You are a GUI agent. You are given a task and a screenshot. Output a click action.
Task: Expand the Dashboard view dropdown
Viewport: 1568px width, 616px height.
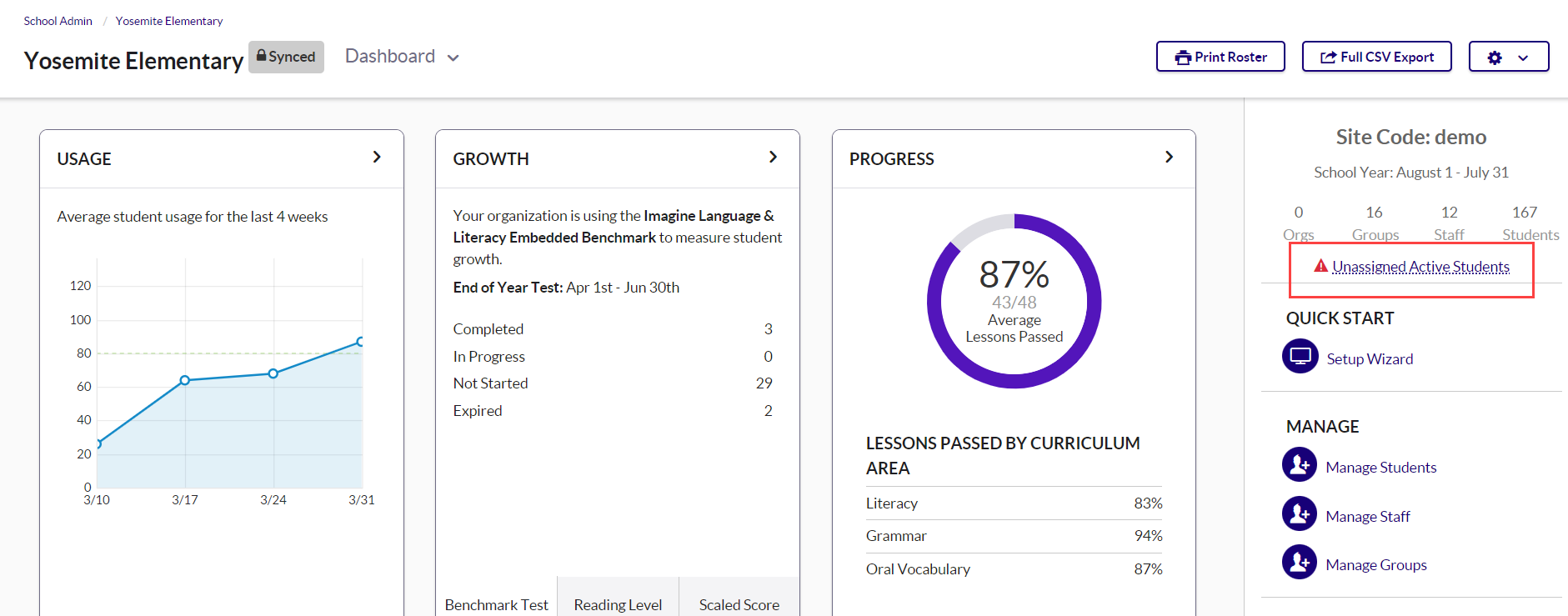coord(402,57)
